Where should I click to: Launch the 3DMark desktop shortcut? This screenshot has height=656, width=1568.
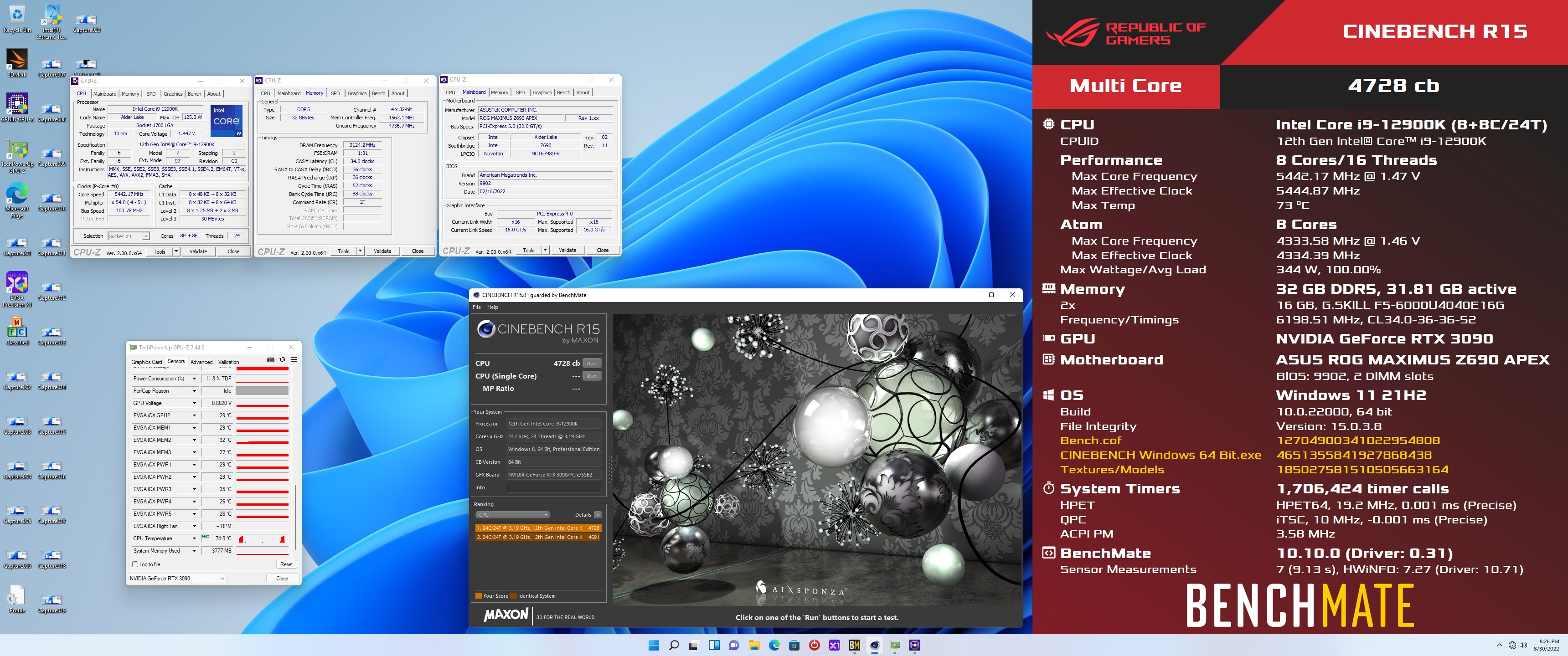coord(17,63)
